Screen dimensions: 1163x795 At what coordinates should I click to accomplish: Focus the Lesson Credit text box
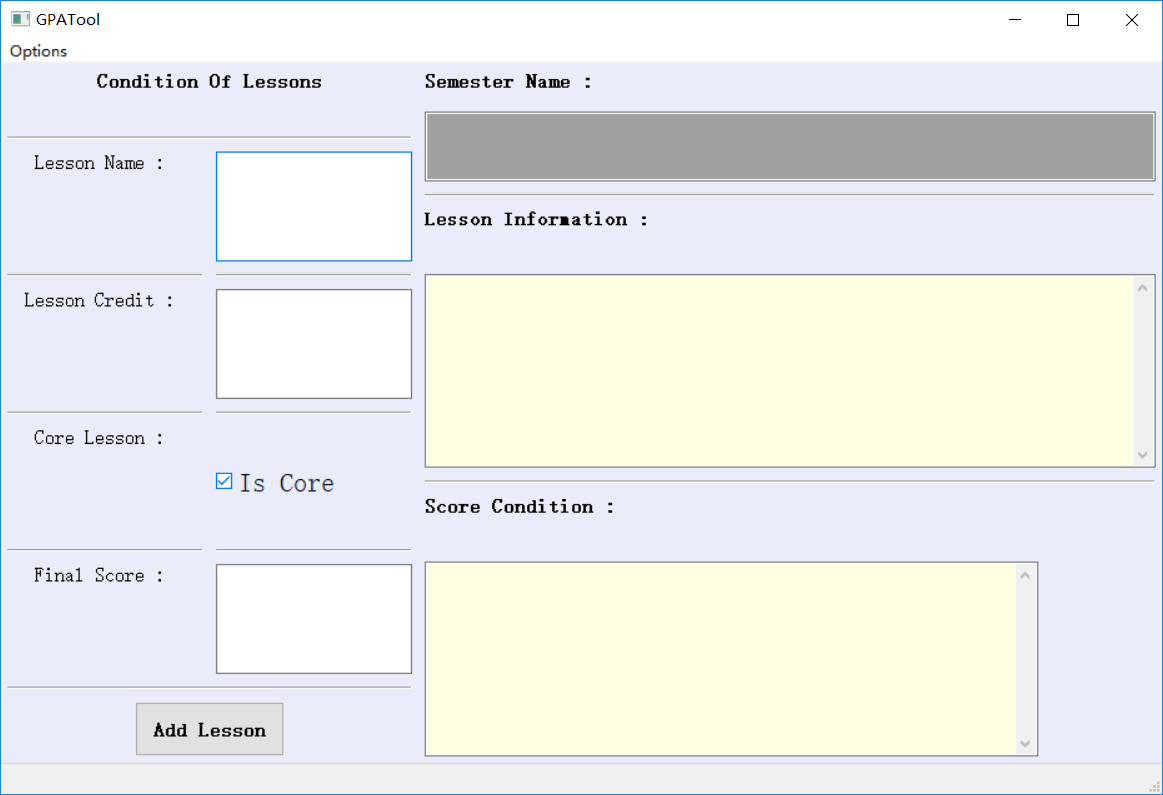(314, 344)
